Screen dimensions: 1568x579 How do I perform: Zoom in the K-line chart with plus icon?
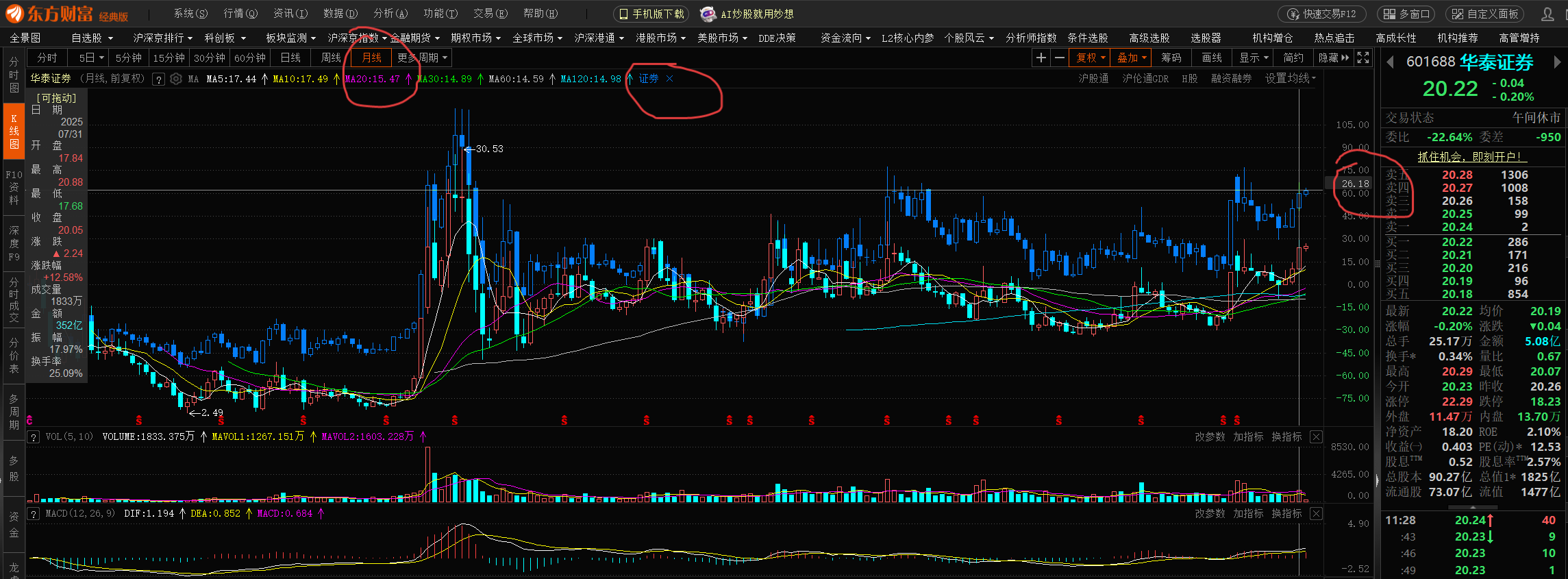(x=1041, y=58)
